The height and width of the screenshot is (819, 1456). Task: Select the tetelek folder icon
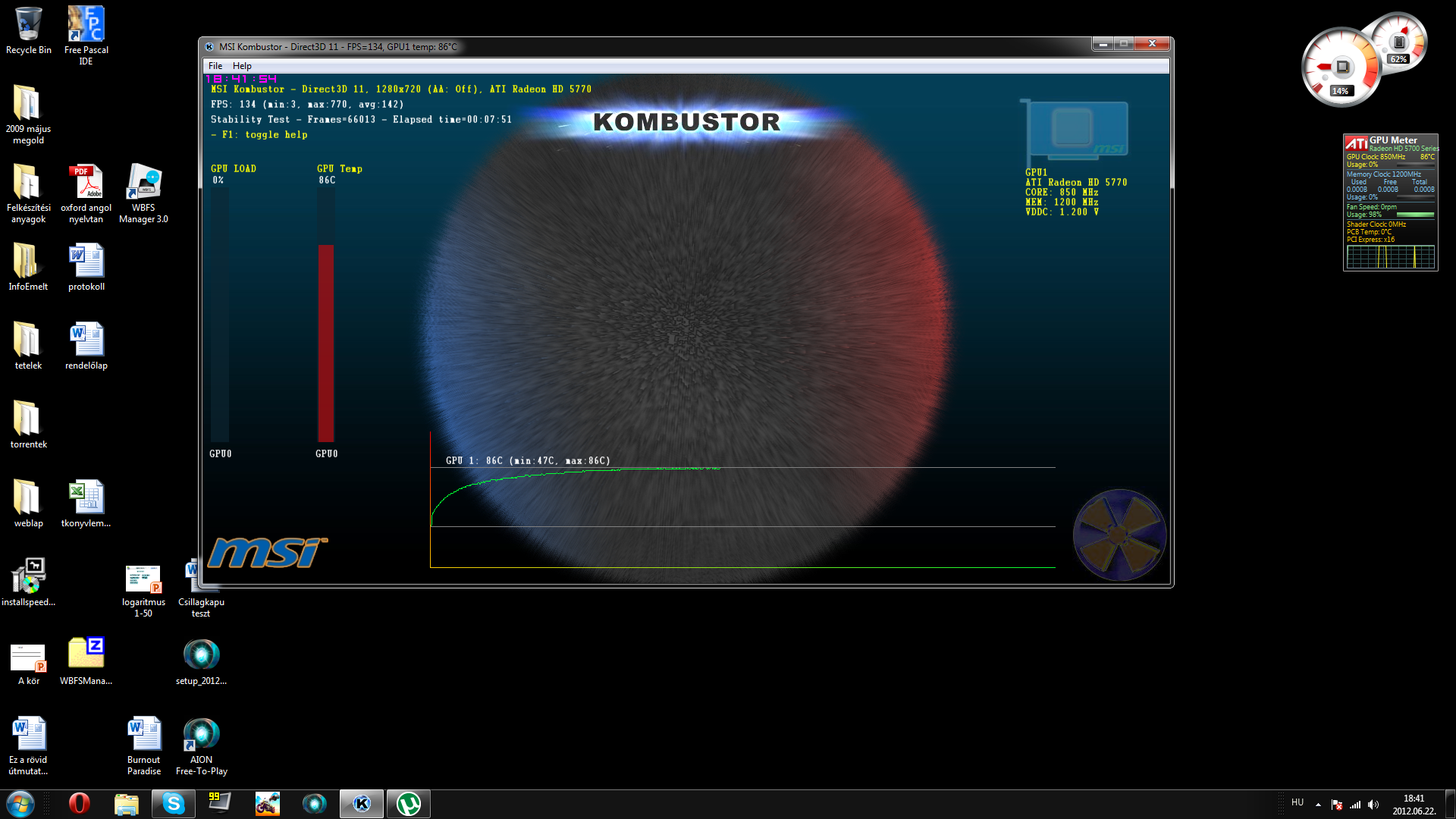click(28, 346)
